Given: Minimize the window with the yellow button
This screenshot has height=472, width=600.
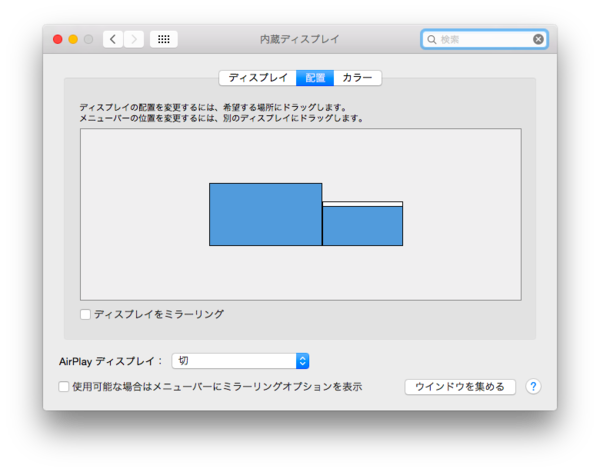Looking at the screenshot, I should point(73,39).
